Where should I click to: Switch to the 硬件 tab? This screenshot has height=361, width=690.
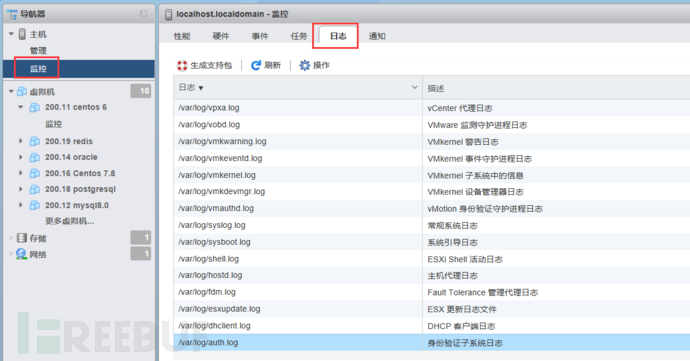(220, 36)
